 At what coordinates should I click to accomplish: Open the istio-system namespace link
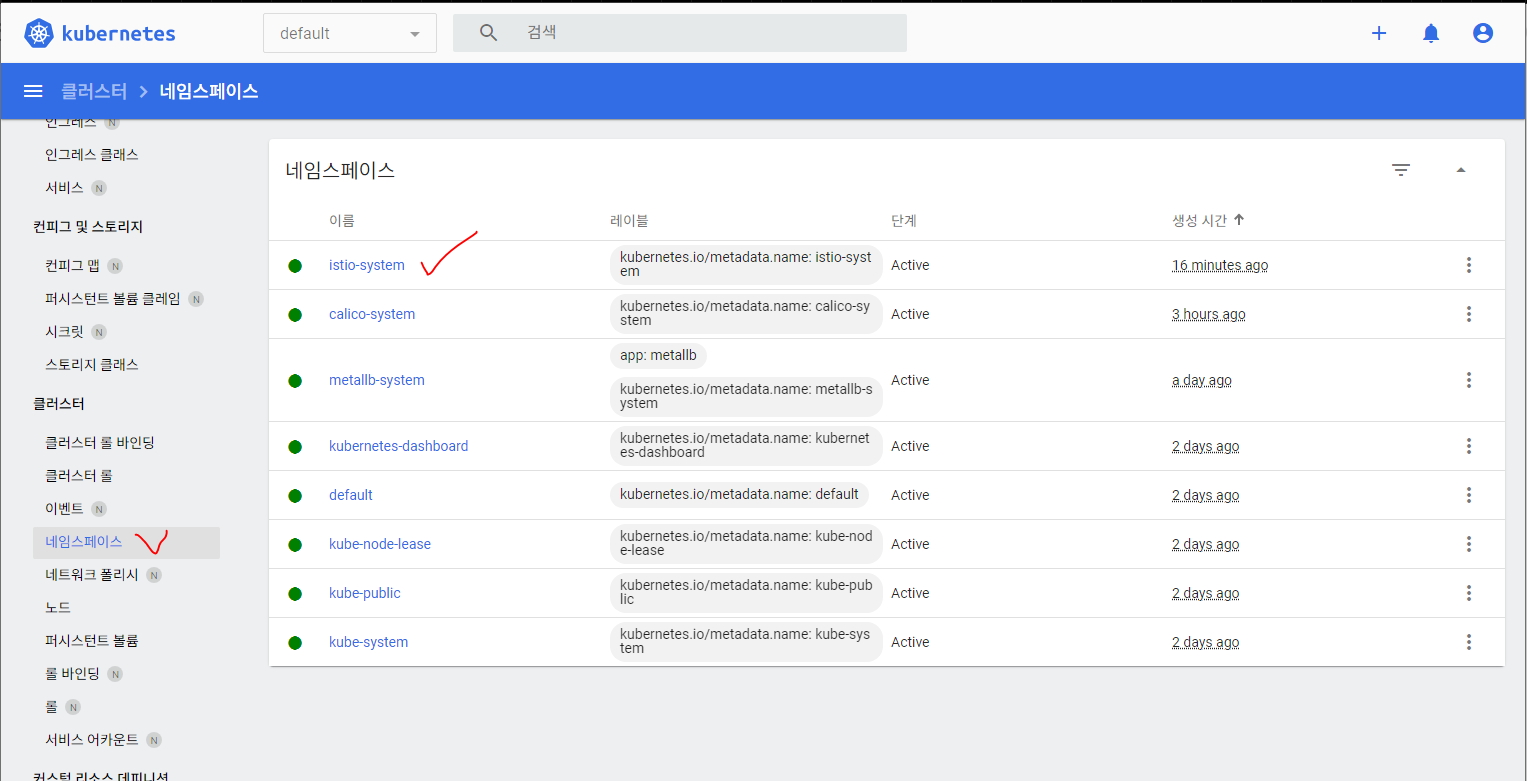click(367, 265)
